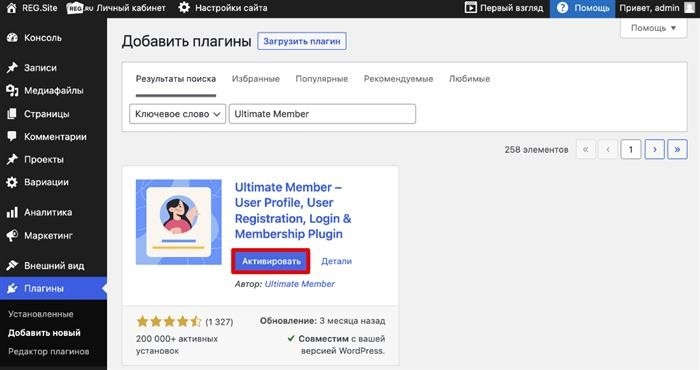Click the Комментарии bubble icon

pyautogui.click(x=12, y=137)
